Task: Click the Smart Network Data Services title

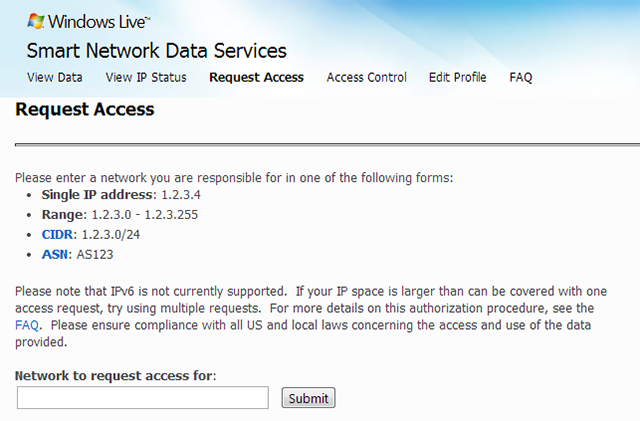Action: click(157, 51)
